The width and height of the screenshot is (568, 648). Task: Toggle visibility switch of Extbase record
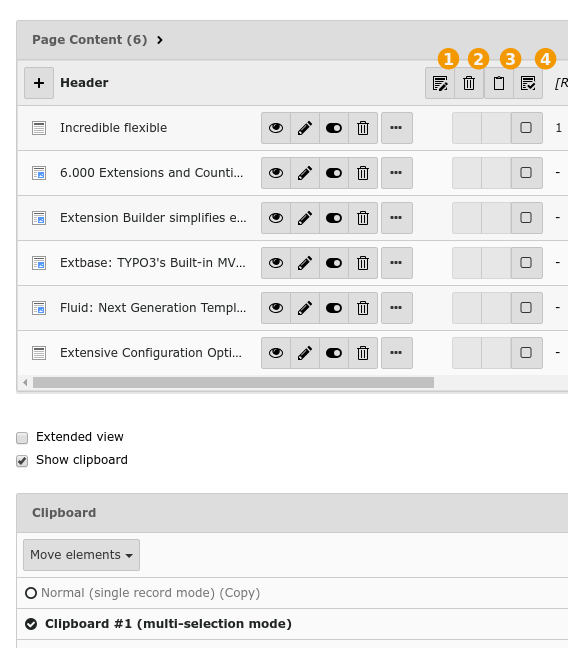click(x=334, y=263)
